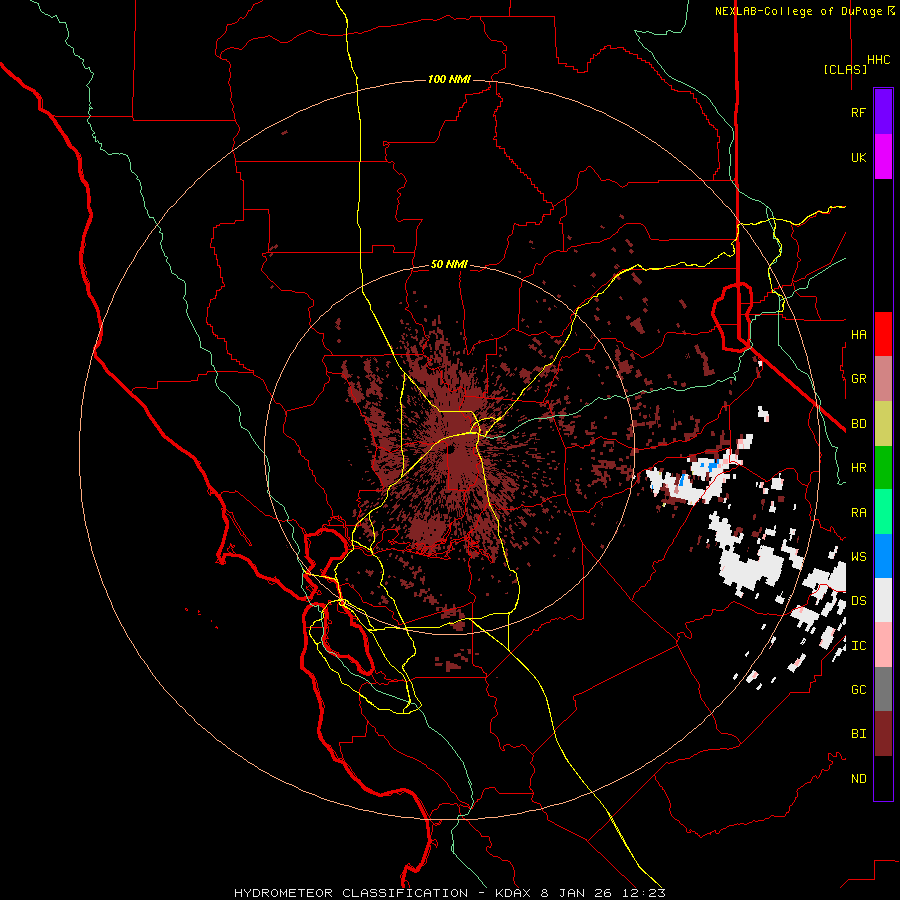This screenshot has height=900, width=900.
Task: Click the [CLAS] units label
Action: click(845, 69)
